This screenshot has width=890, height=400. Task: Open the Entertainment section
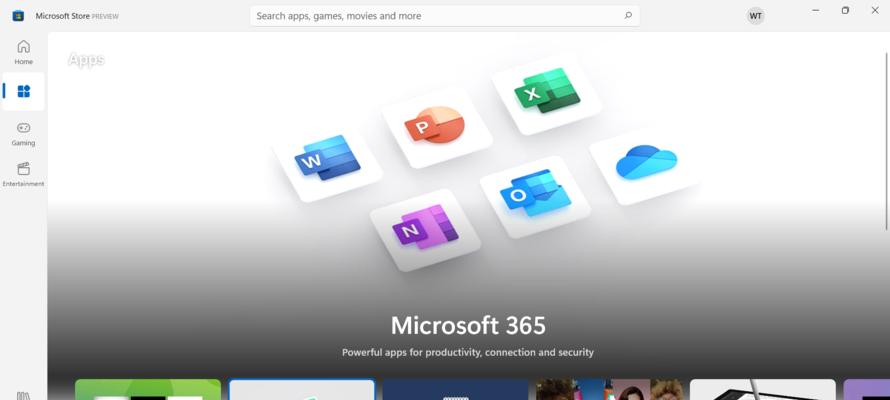(23, 175)
